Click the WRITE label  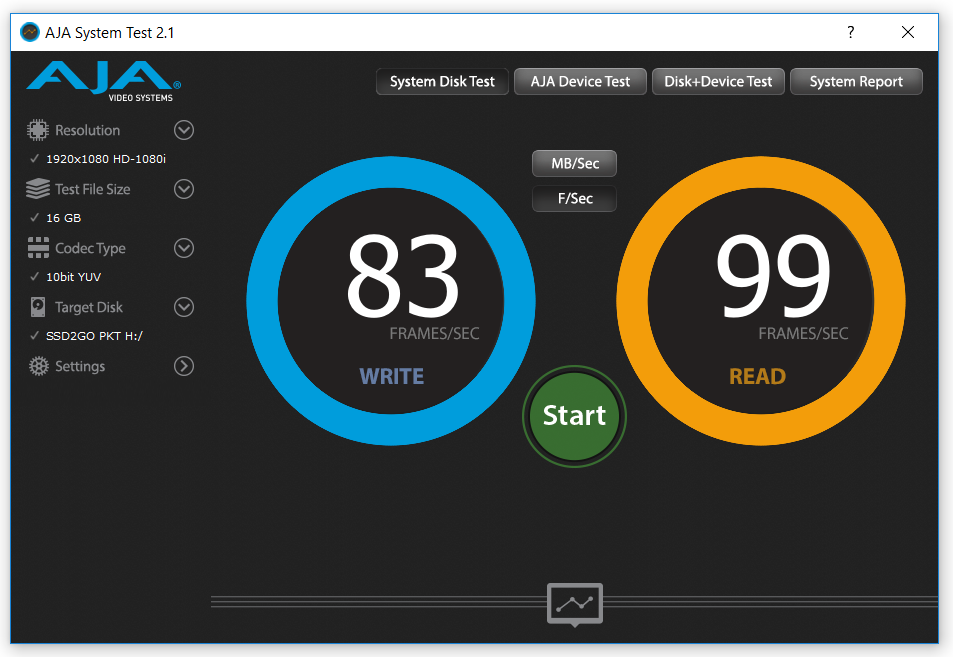[x=391, y=376]
